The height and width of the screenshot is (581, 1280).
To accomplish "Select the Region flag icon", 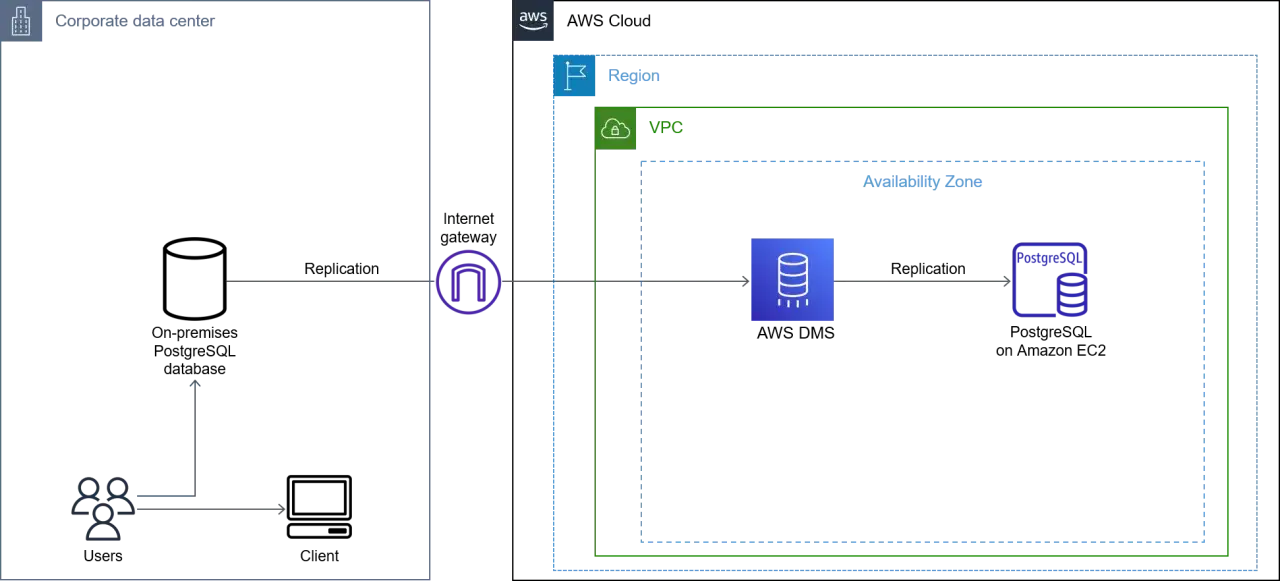I will pyautogui.click(x=574, y=75).
